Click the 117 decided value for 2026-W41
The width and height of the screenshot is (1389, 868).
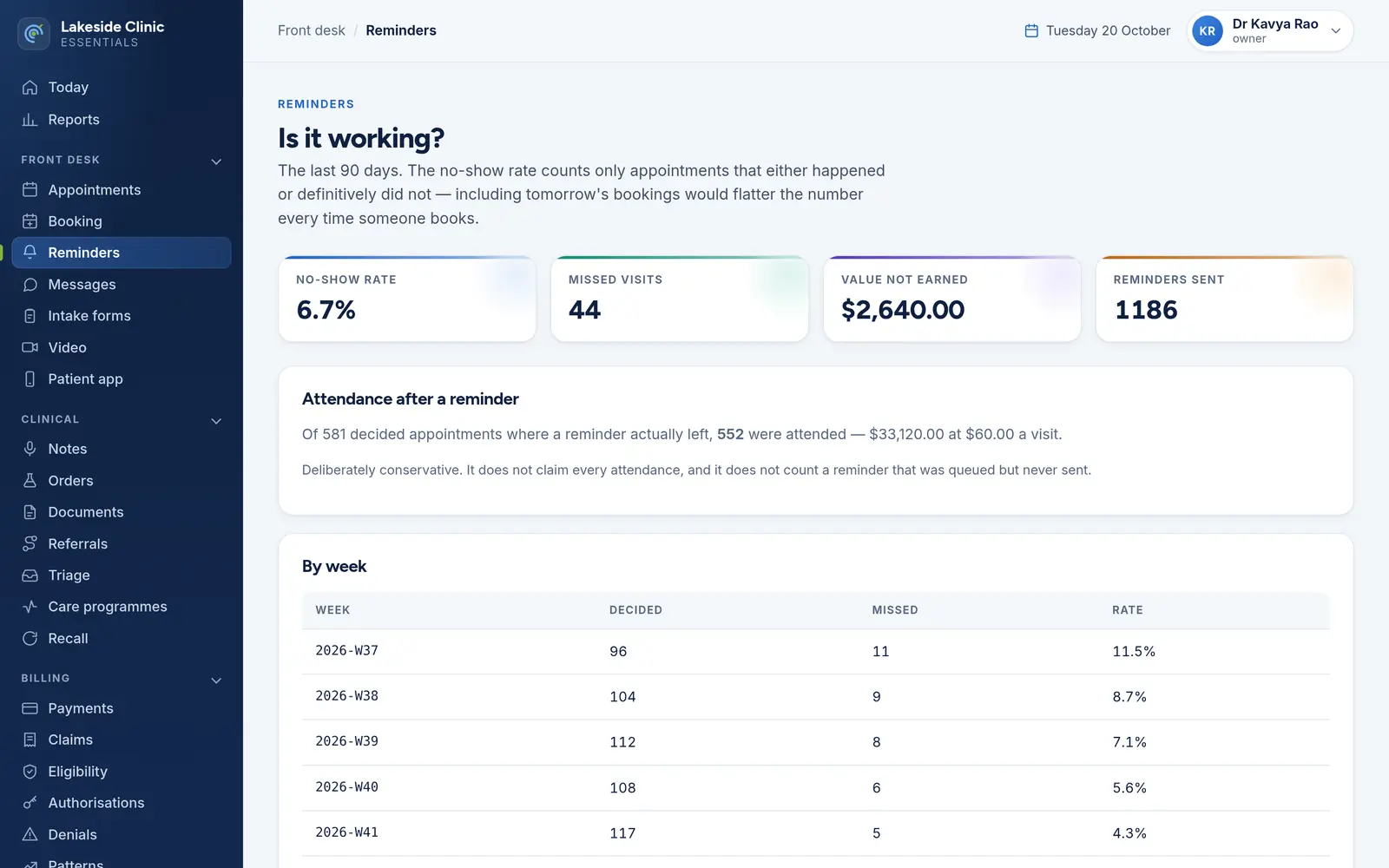[x=622, y=833]
